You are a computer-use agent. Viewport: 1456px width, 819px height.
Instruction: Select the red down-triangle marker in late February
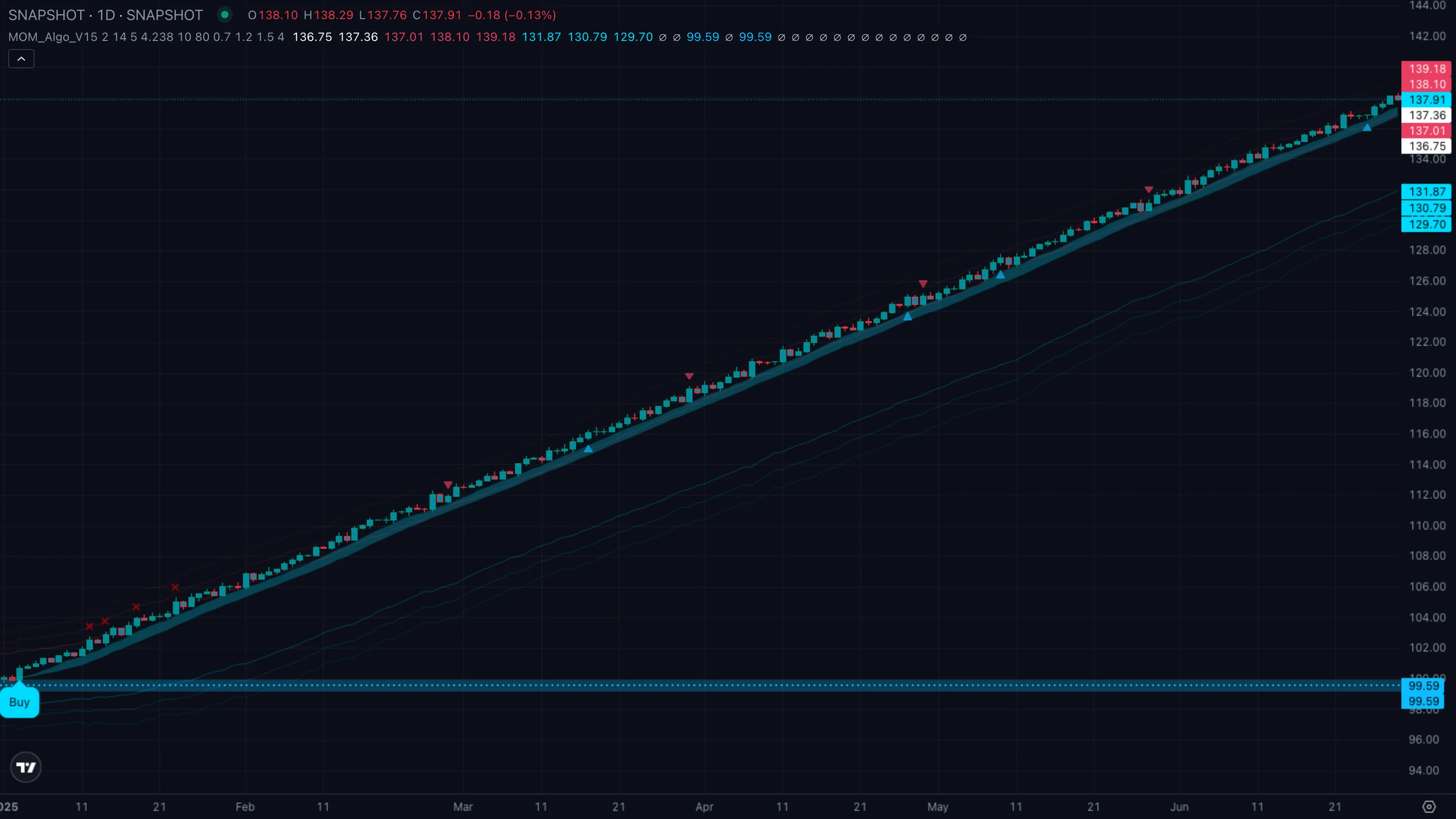[448, 485]
